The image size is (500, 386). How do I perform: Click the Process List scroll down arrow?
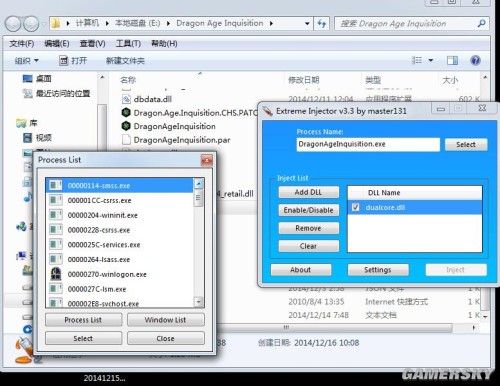click(198, 302)
